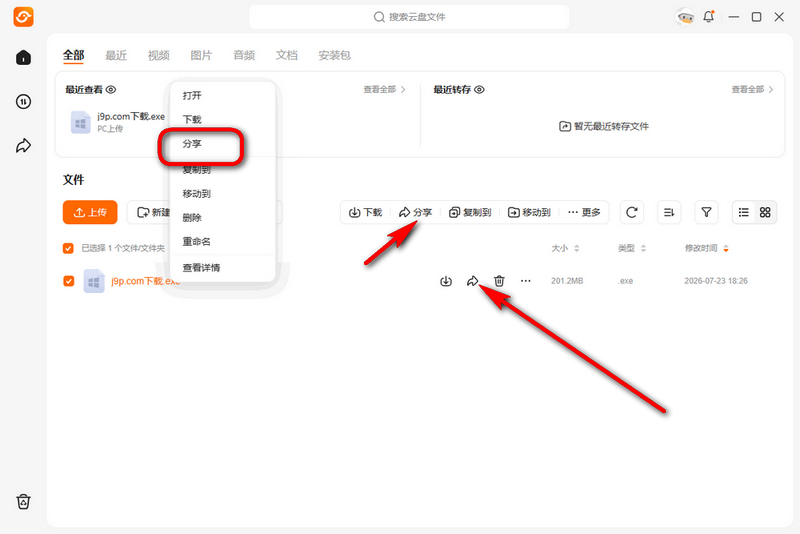Open the 更多 toolbar menu

[584, 212]
